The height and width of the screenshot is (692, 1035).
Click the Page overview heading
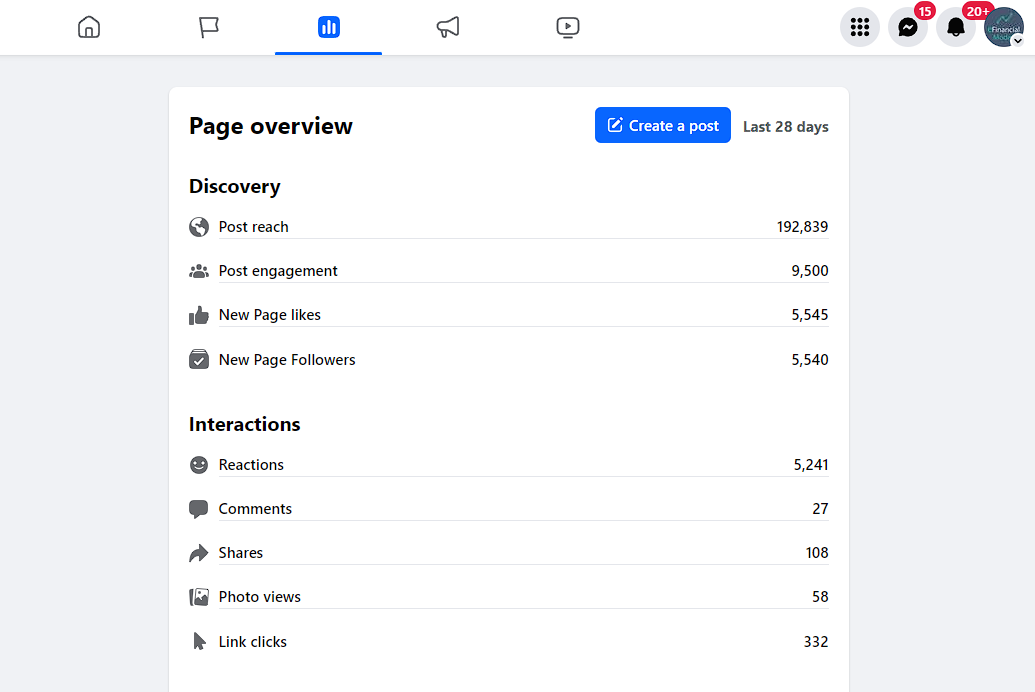tap(271, 126)
